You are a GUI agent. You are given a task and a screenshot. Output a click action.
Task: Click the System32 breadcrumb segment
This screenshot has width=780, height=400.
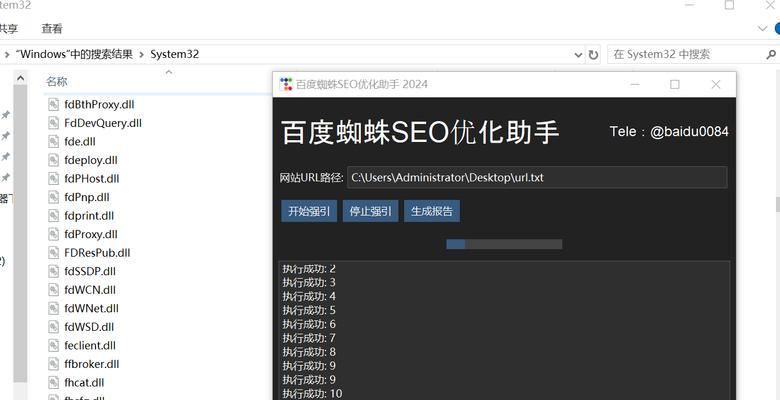click(175, 54)
